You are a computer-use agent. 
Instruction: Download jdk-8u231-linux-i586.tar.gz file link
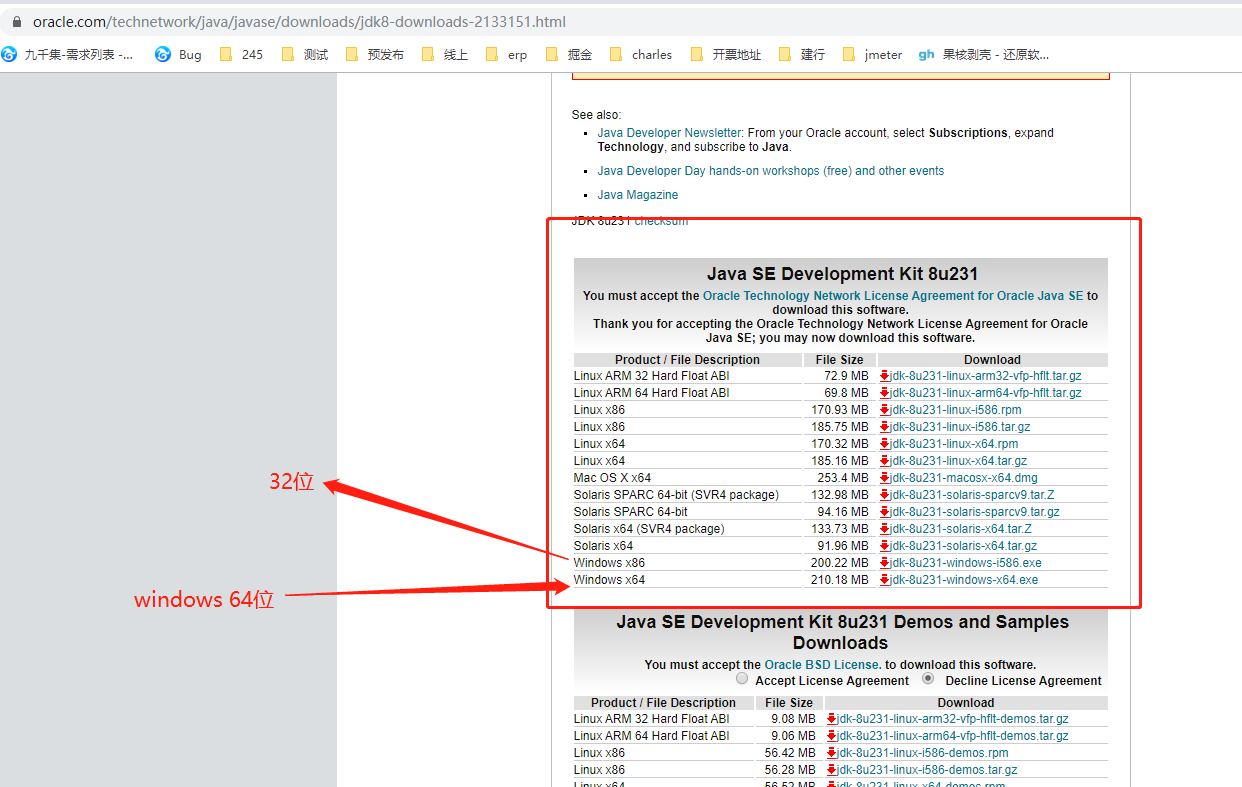[960, 427]
